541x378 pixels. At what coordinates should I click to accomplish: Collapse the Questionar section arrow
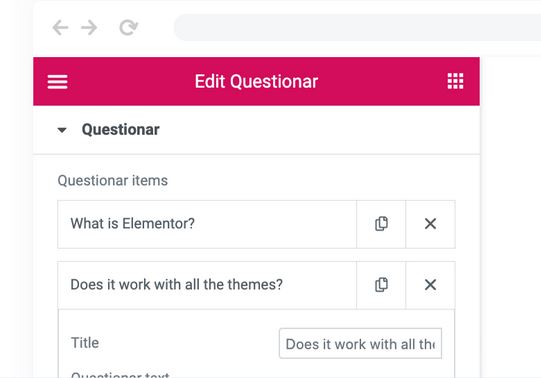coord(62,130)
